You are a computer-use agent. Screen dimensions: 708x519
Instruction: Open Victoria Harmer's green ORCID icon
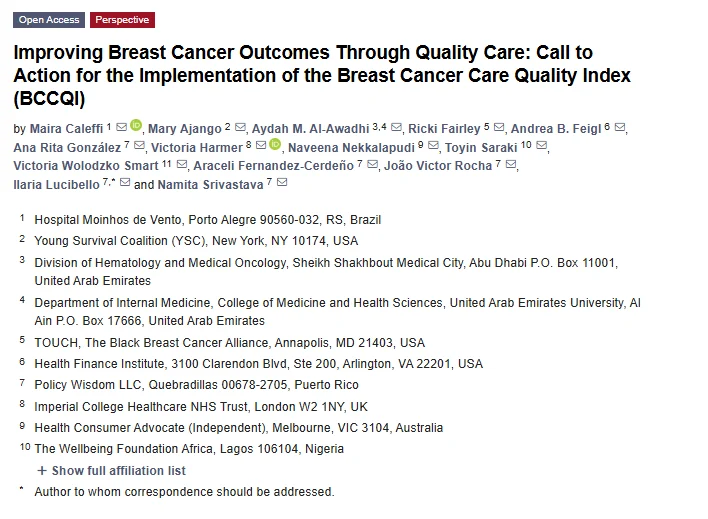coord(275,147)
